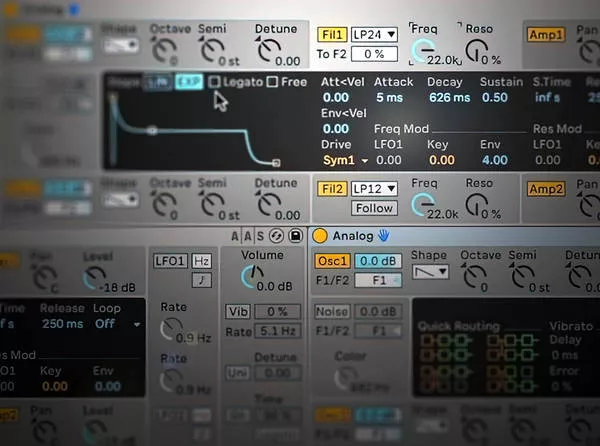
Task: Toggle the LFO1 switch
Action: 170,261
